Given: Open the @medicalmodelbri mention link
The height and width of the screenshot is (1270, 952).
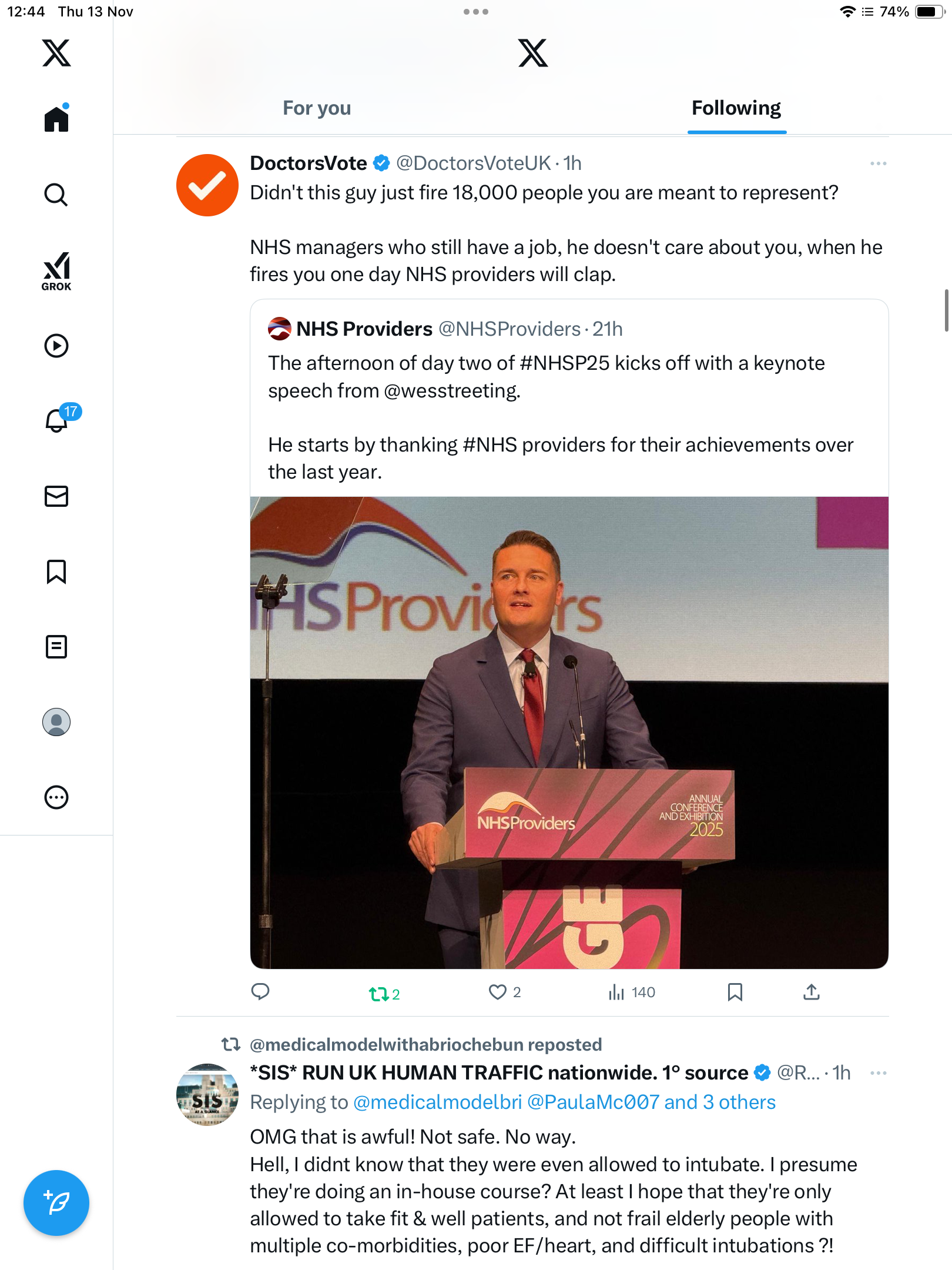Looking at the screenshot, I should pos(437,1102).
